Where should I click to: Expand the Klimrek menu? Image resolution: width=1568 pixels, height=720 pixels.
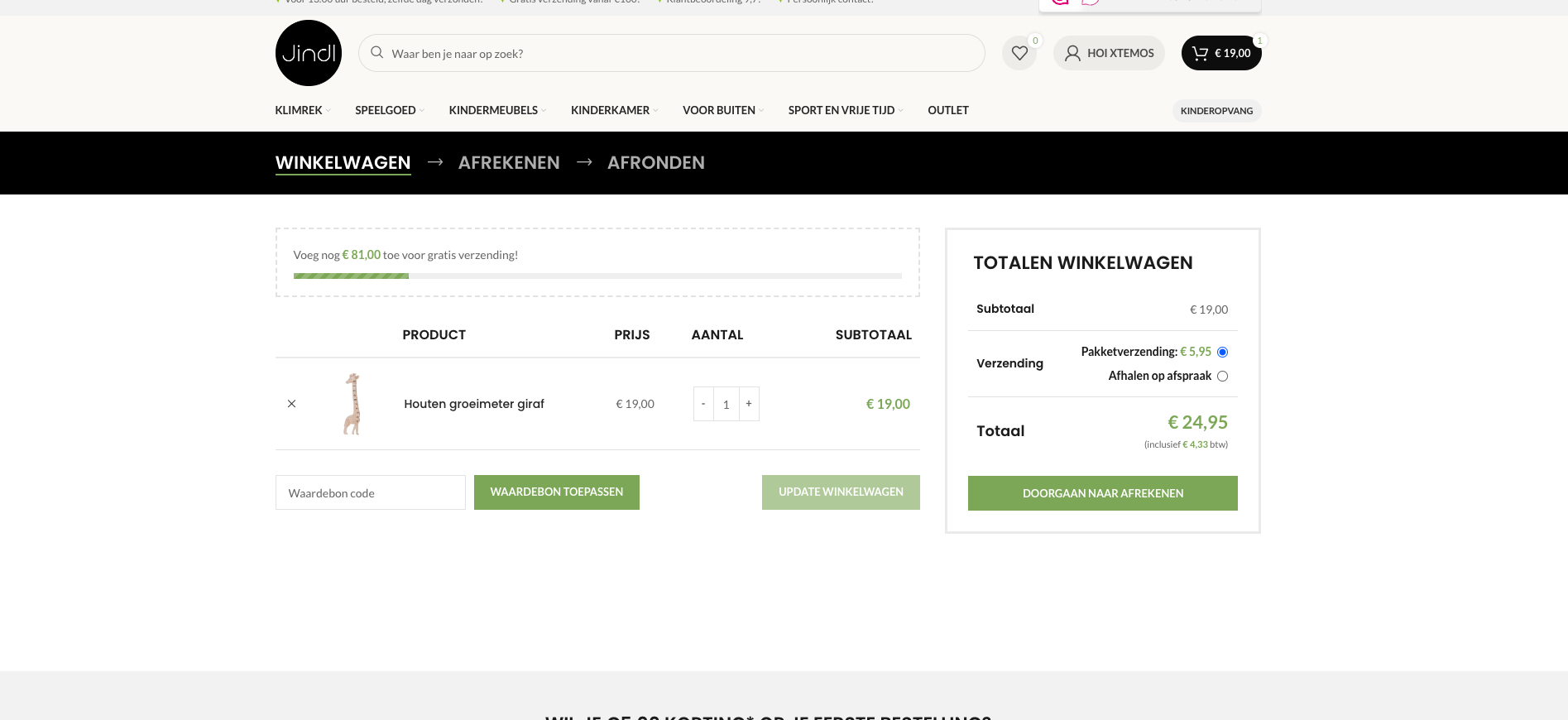coord(303,110)
